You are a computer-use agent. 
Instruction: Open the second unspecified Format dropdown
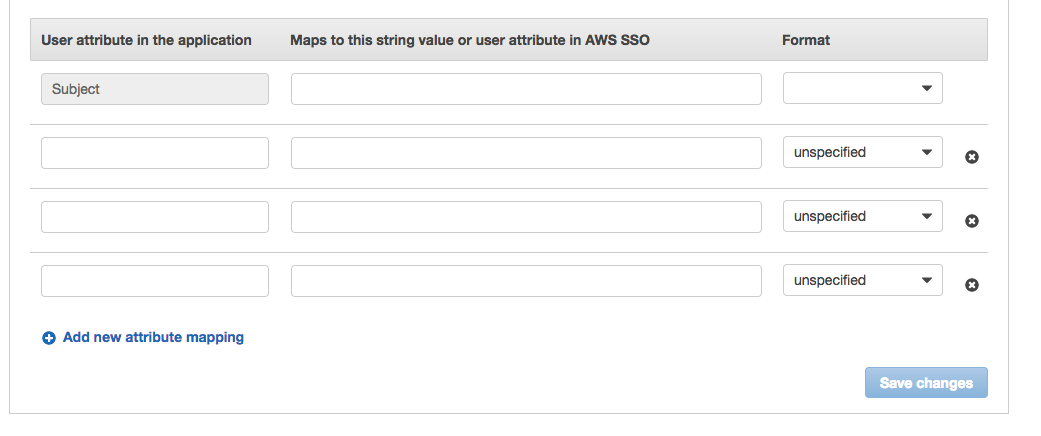coord(862,216)
